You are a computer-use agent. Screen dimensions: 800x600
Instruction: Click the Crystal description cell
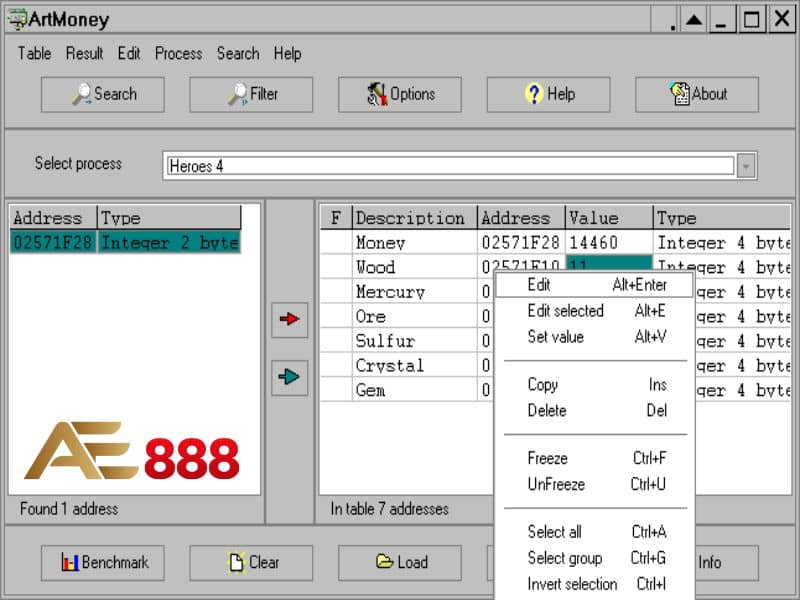(x=414, y=365)
